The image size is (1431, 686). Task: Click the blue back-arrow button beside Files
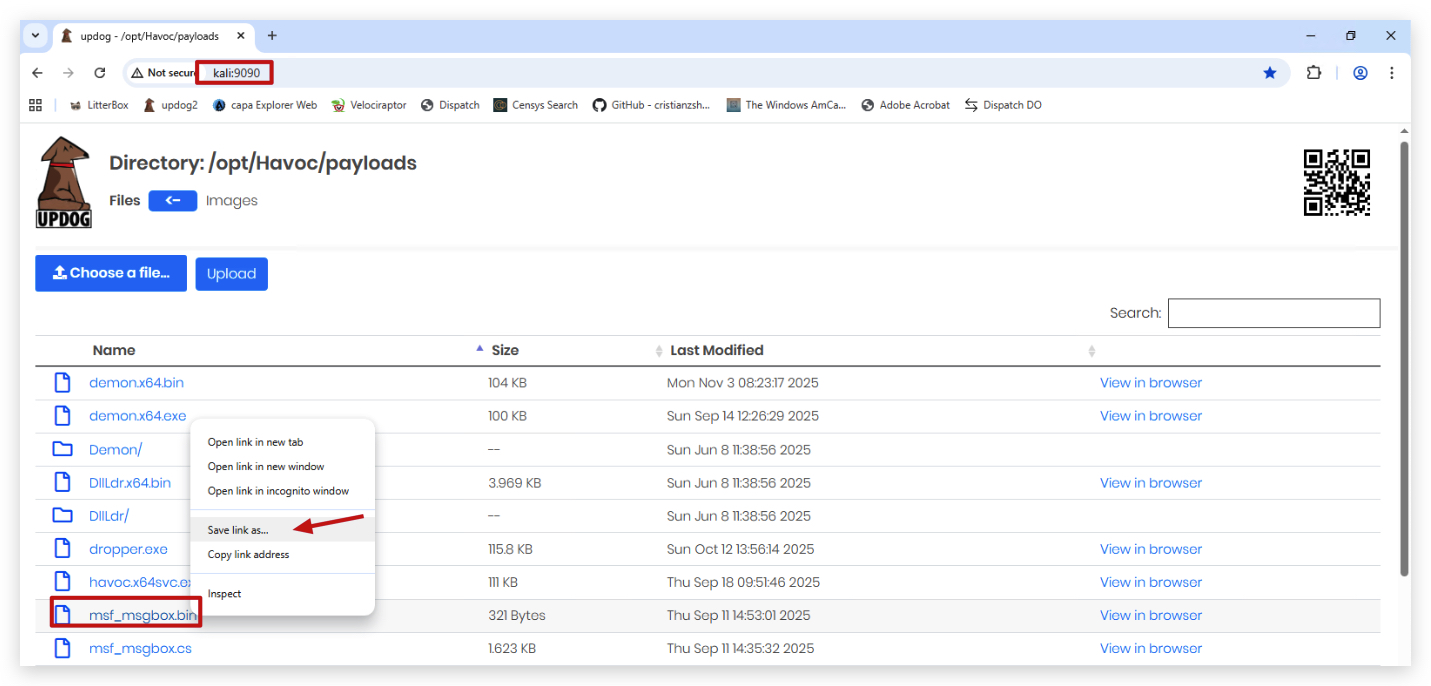(x=173, y=200)
